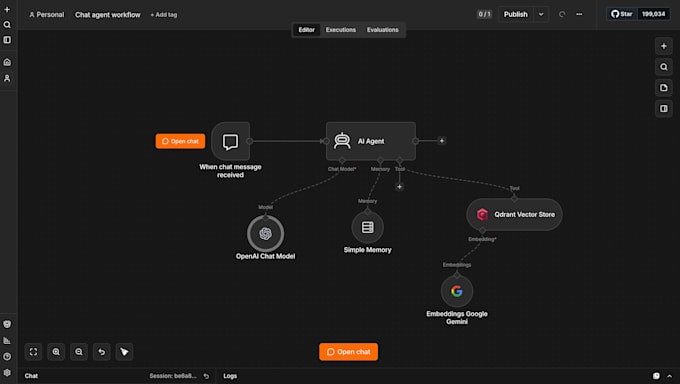680x384 pixels.
Task: Go to home in the left sidebar
Action: click(x=7, y=62)
